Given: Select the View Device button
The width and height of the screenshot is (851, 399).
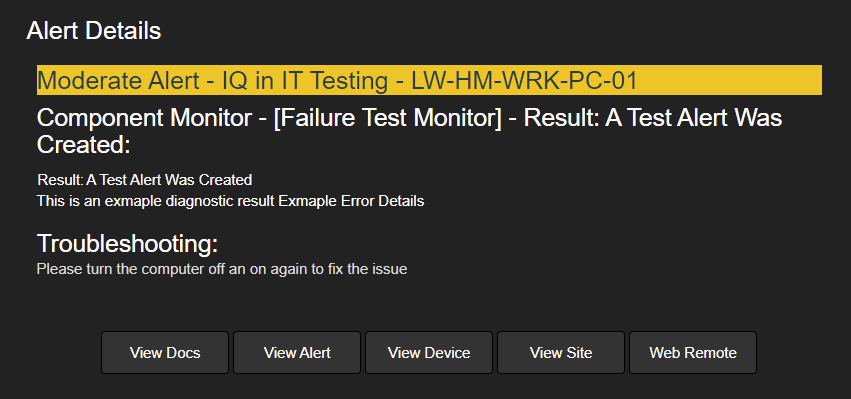Looking at the screenshot, I should pyautogui.click(x=429, y=353).
